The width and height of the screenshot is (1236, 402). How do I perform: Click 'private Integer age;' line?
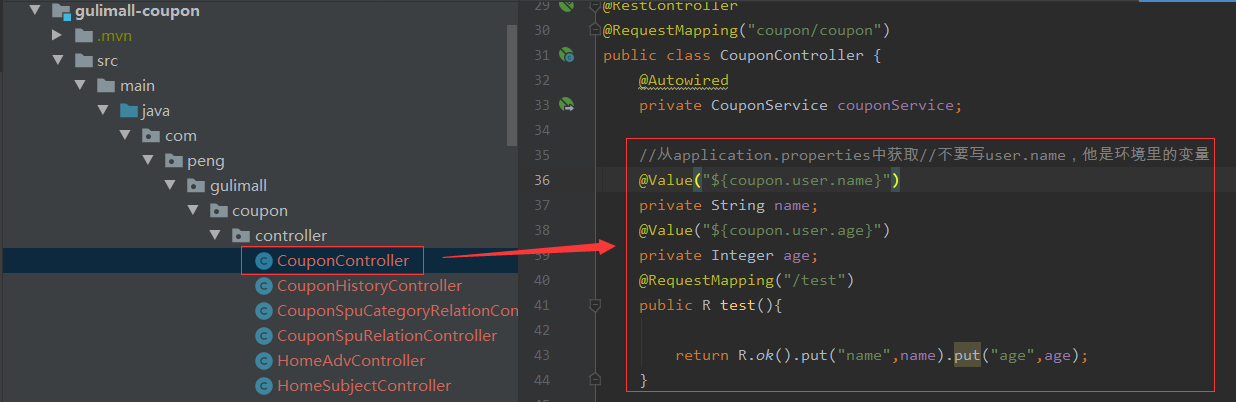pyautogui.click(x=729, y=255)
